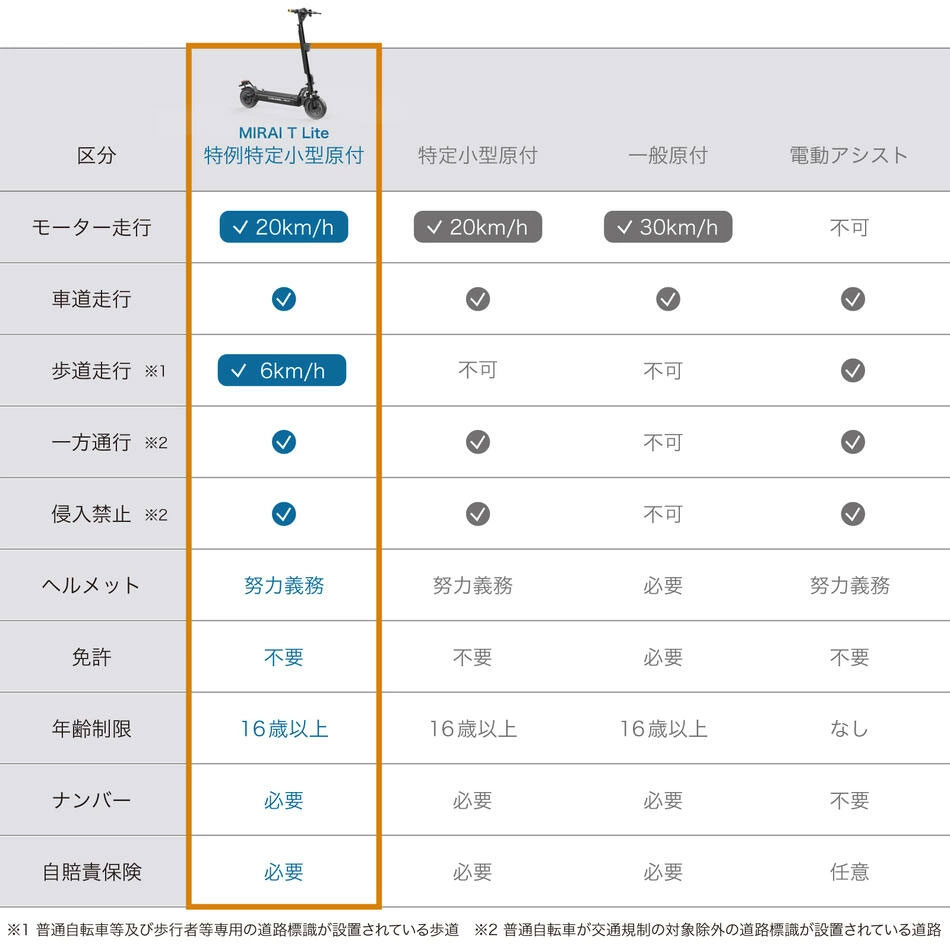The height and width of the screenshot is (949, 950).
Task: Click the 区分 header label
Action: (x=96, y=156)
